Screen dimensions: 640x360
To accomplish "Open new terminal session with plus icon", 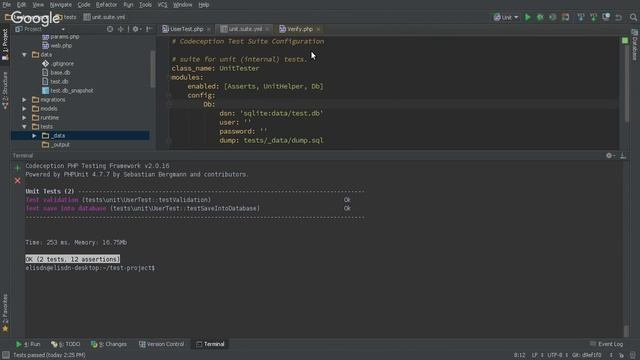I will 18,168.
